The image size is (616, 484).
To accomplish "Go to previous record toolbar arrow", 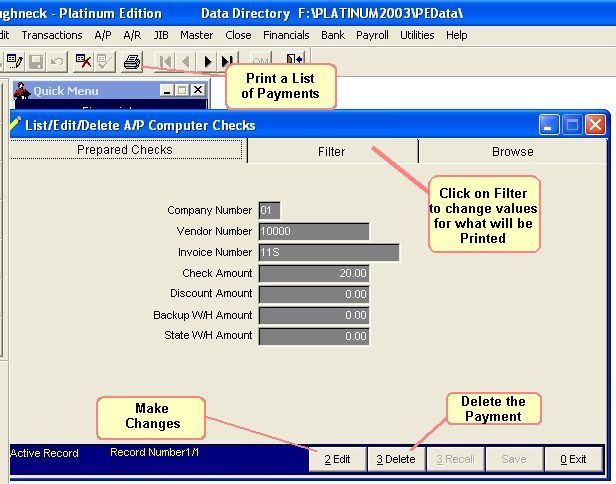I will click(186, 61).
